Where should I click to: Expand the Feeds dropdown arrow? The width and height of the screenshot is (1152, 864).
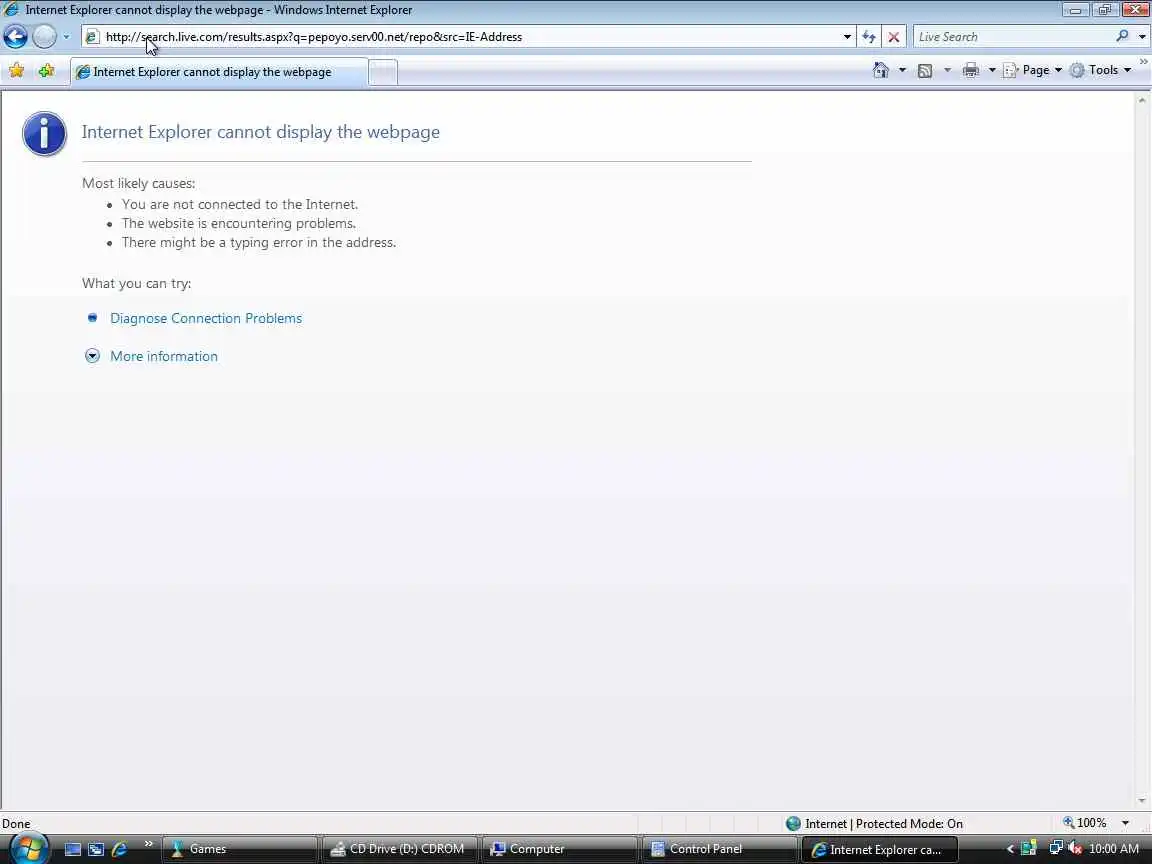(947, 70)
